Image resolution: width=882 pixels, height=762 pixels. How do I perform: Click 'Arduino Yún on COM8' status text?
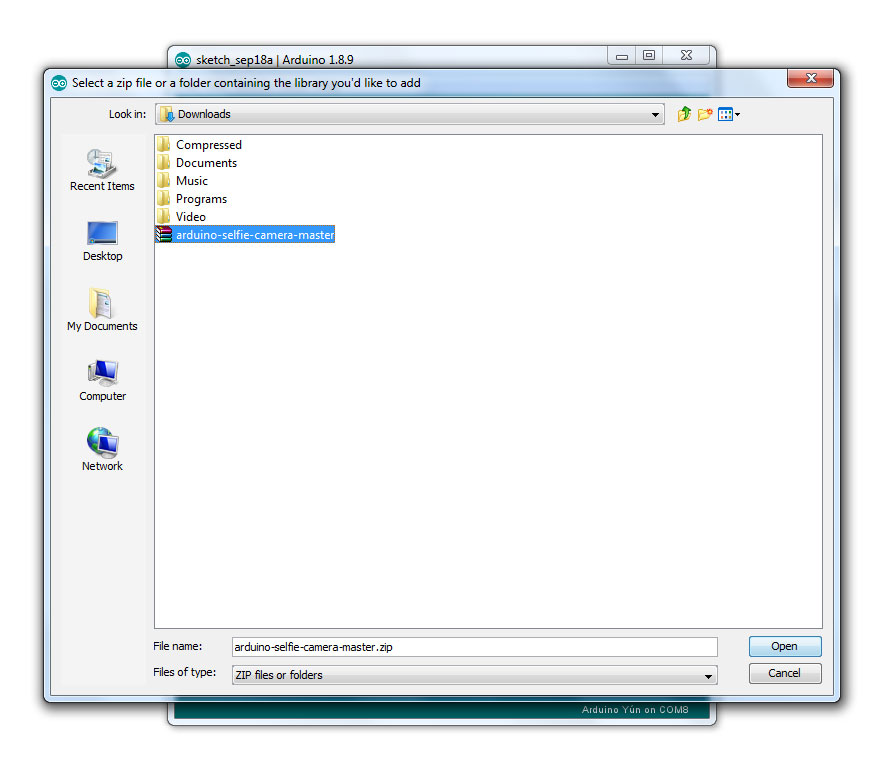[634, 710]
